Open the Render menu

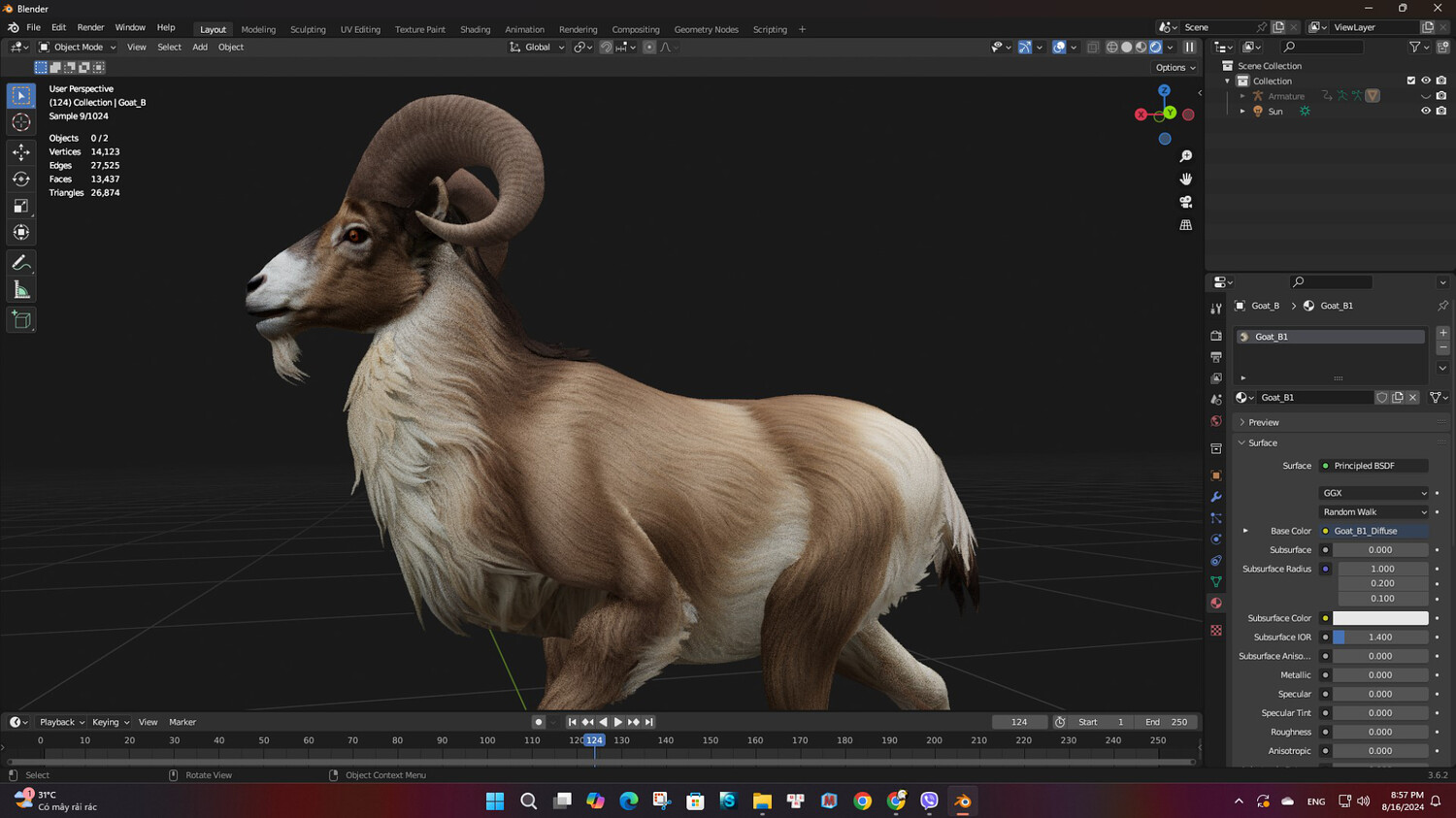(x=90, y=27)
